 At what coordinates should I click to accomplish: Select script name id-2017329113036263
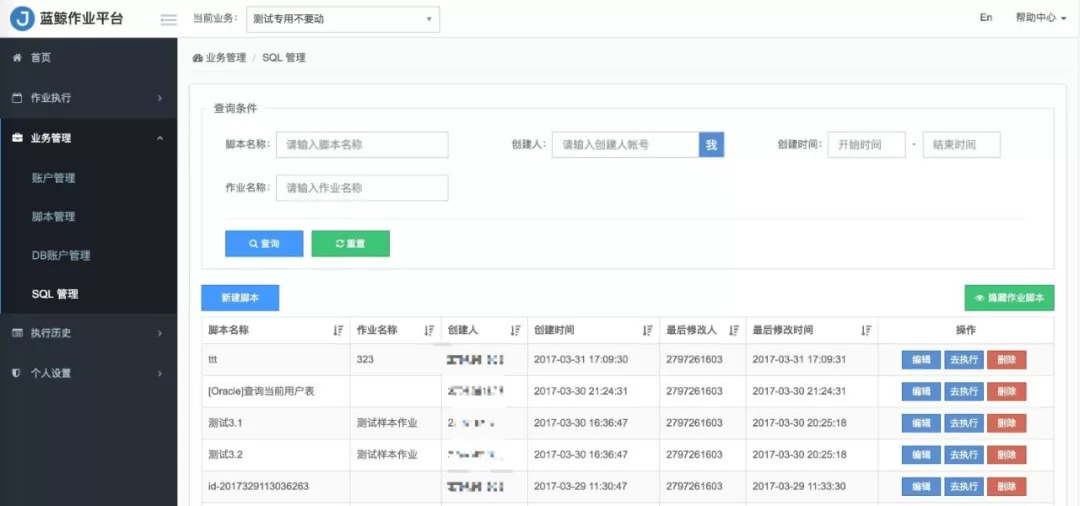click(258, 486)
